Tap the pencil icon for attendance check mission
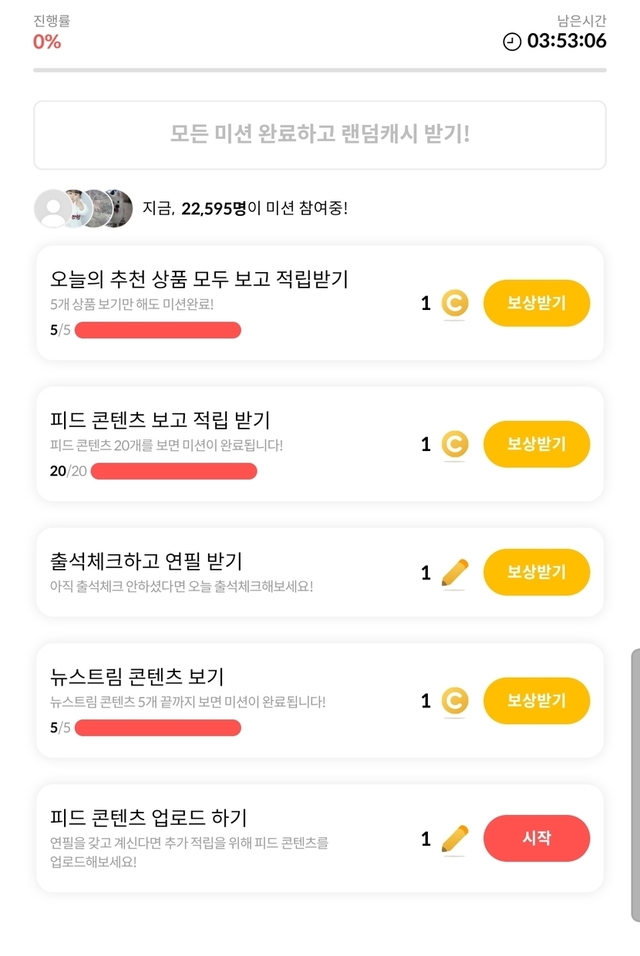640x956 pixels. [455, 572]
